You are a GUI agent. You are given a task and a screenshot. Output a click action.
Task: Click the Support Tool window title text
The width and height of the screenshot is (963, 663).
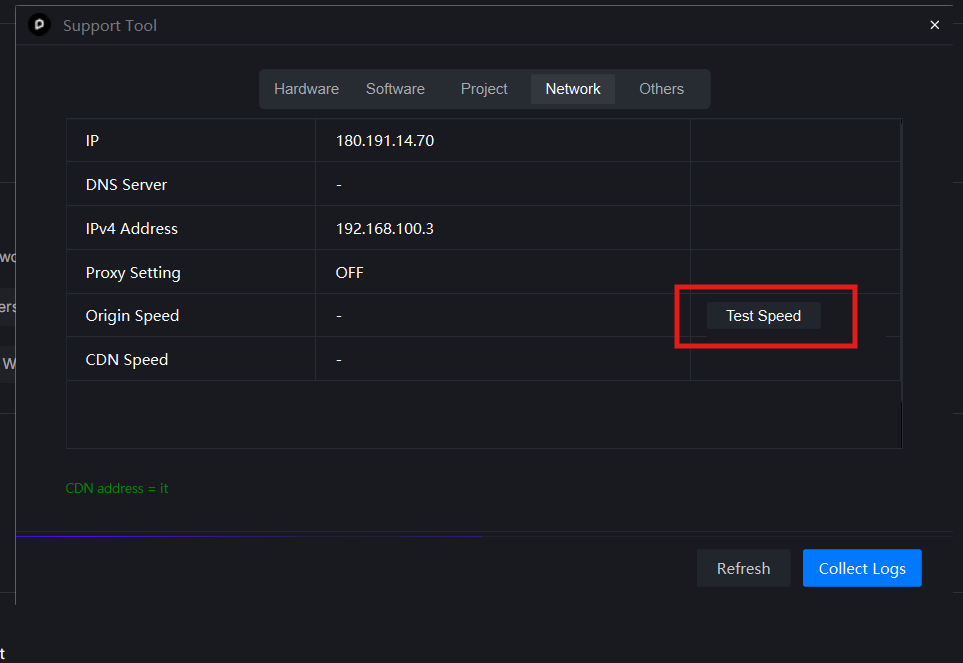click(110, 26)
